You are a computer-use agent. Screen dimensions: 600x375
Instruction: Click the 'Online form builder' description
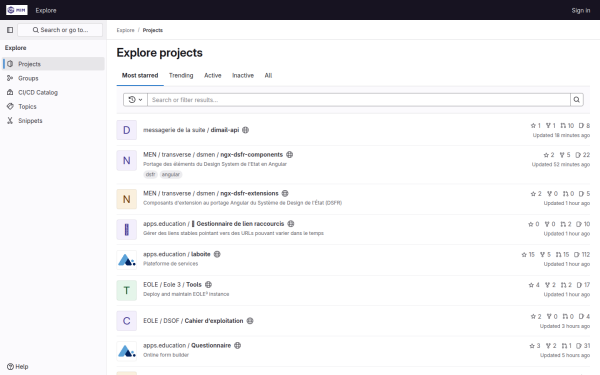pos(166,355)
